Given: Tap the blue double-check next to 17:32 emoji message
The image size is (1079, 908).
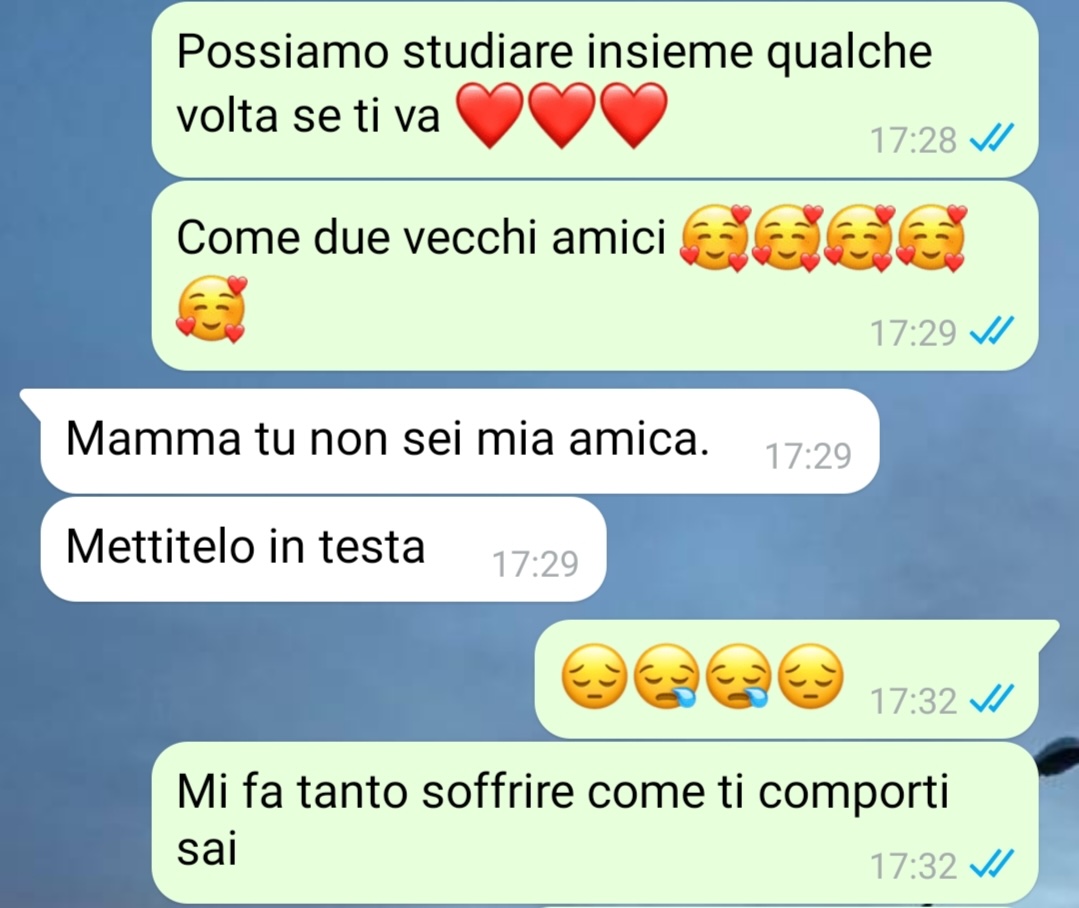Looking at the screenshot, I should click(992, 700).
